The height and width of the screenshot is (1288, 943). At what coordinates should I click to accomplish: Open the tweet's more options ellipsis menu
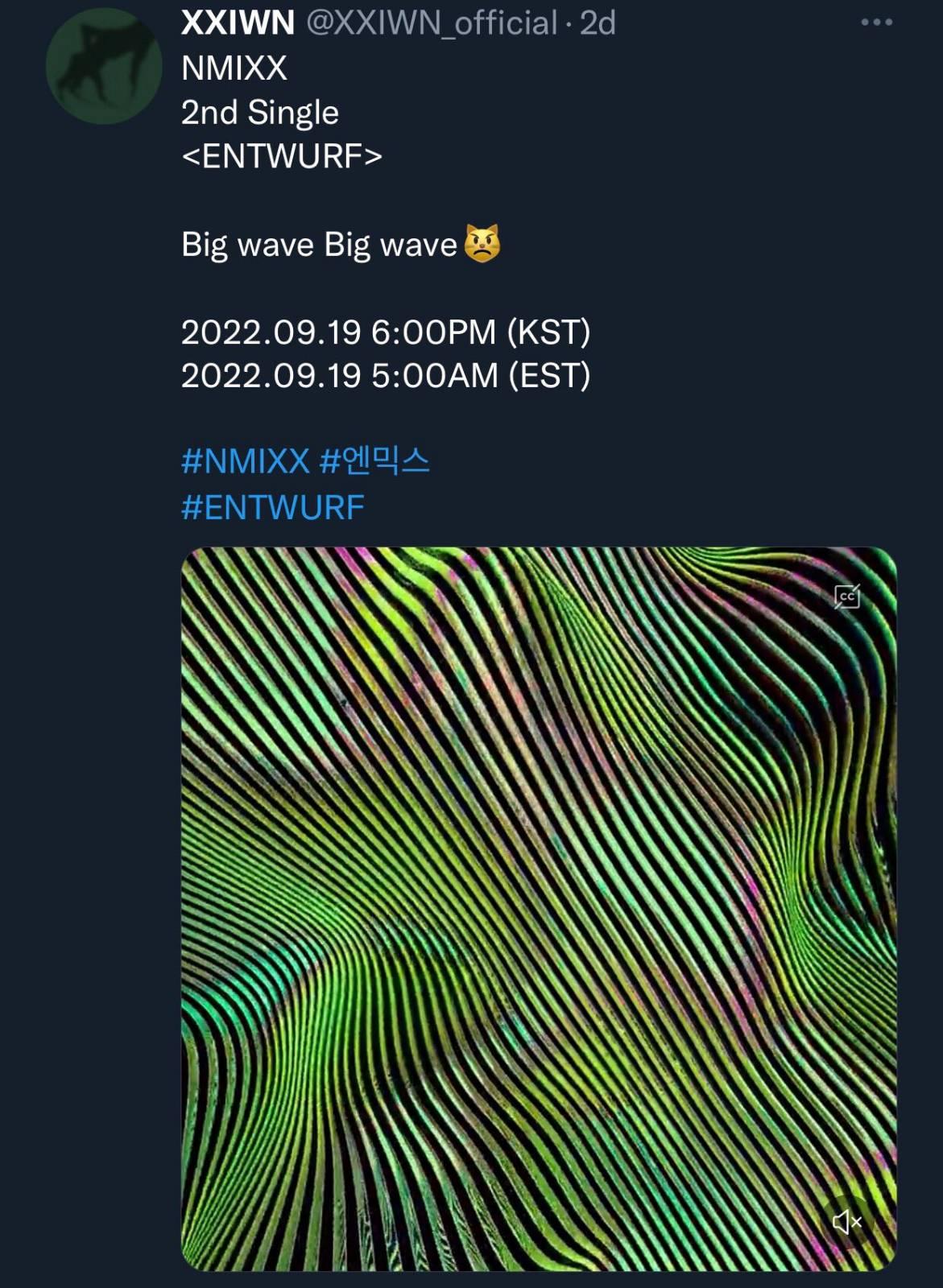[x=876, y=23]
